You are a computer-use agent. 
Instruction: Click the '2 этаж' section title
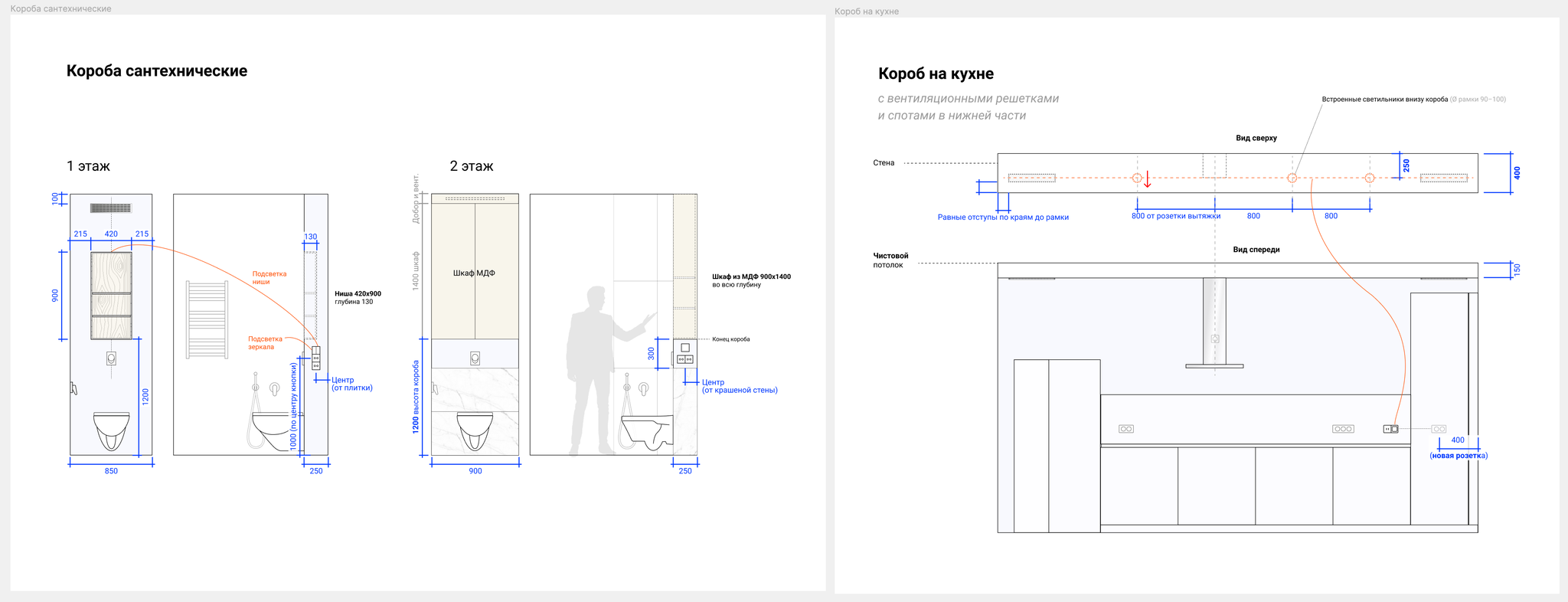472,166
